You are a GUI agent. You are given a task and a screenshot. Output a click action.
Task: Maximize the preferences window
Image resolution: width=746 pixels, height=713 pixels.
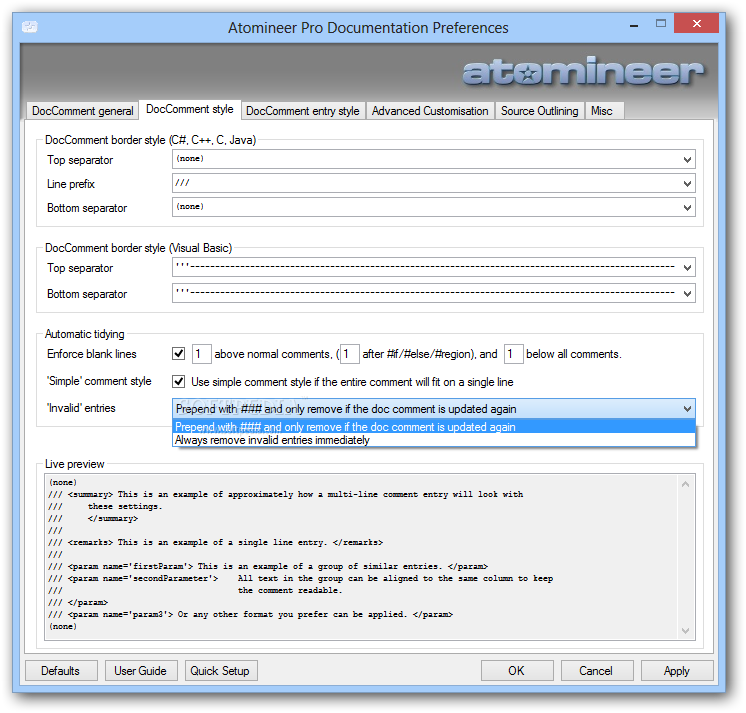coord(661,24)
